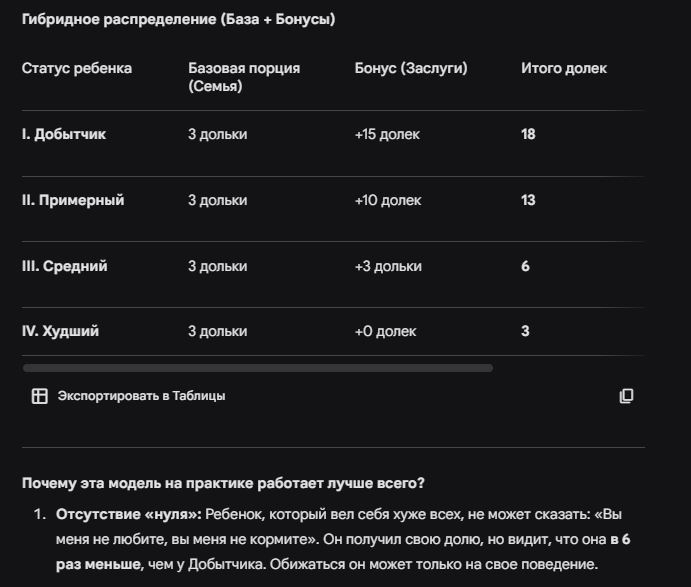Click the "Бонус (Заслуги)" column header
691x587 pixels.
(x=411, y=68)
